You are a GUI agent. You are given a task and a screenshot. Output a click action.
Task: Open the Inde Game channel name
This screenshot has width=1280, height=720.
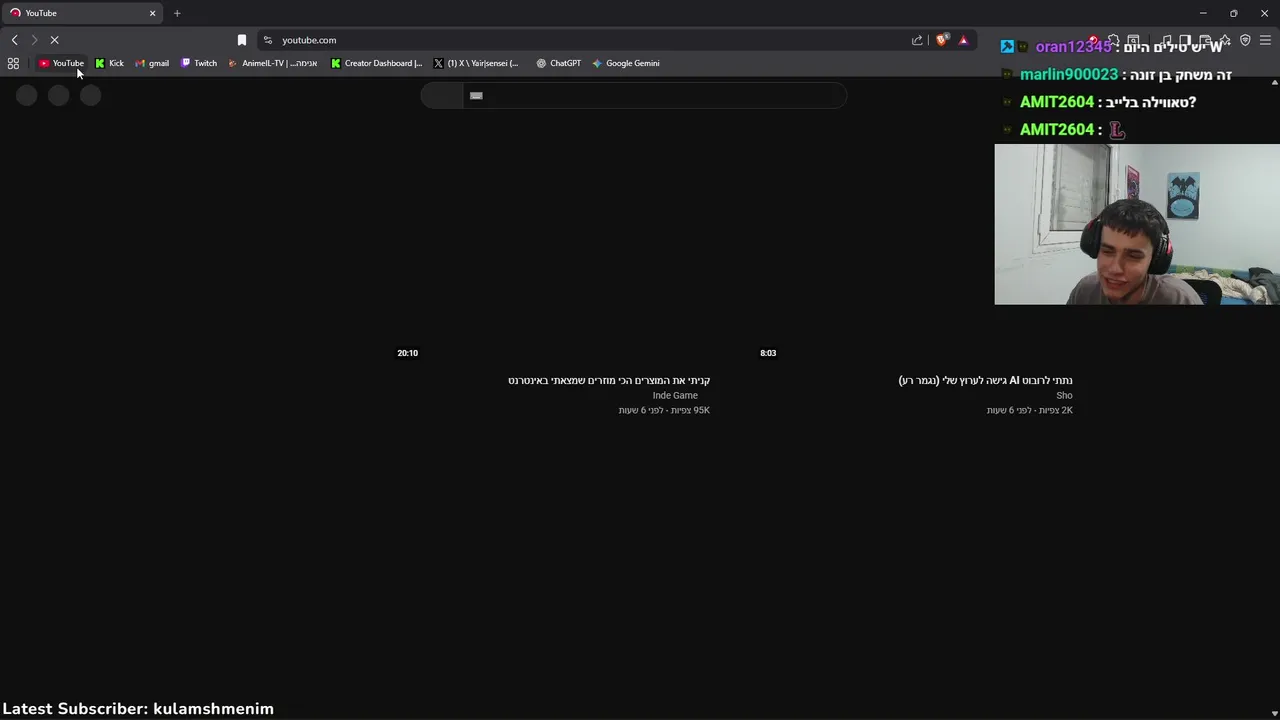(675, 395)
